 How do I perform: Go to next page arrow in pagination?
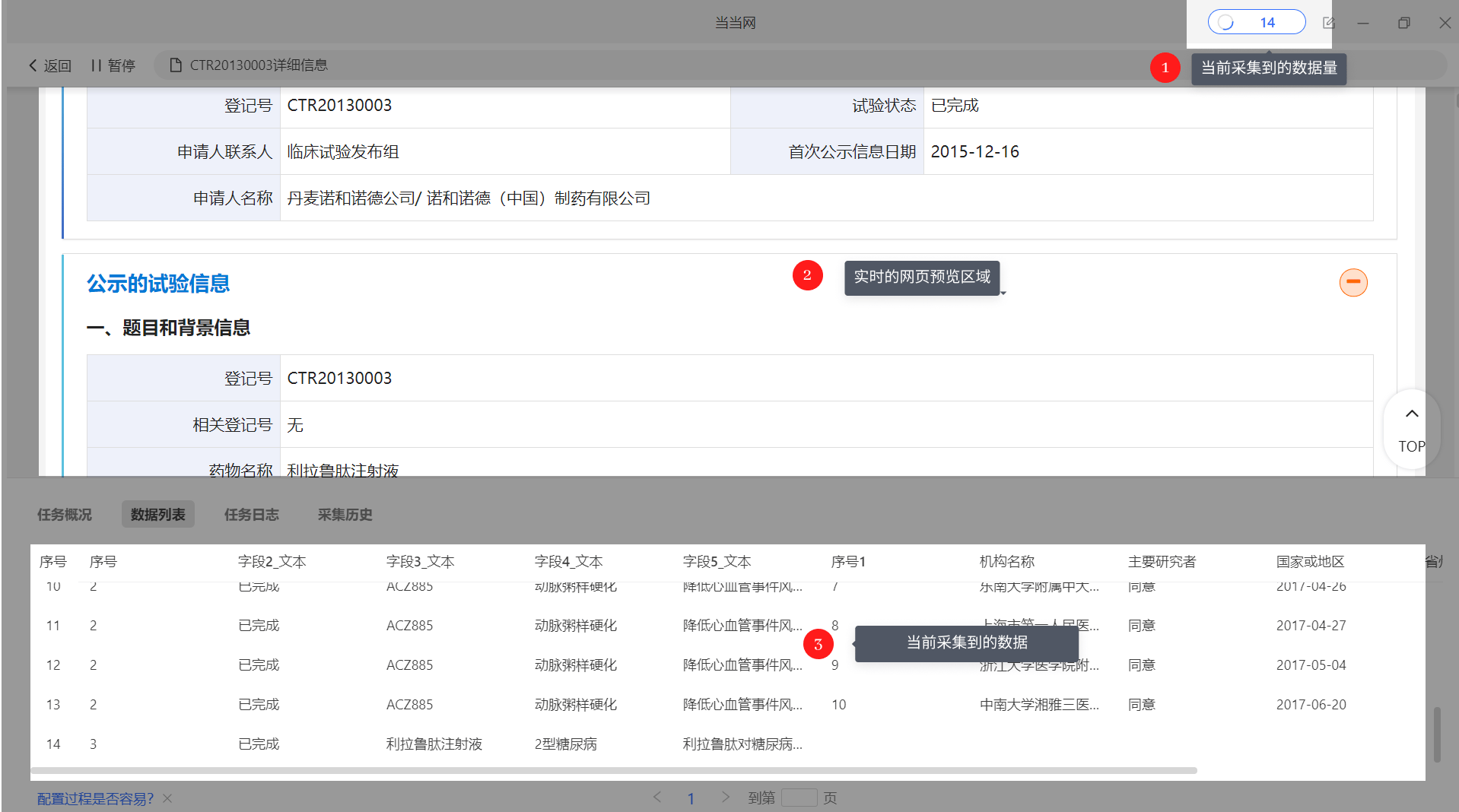(x=726, y=798)
